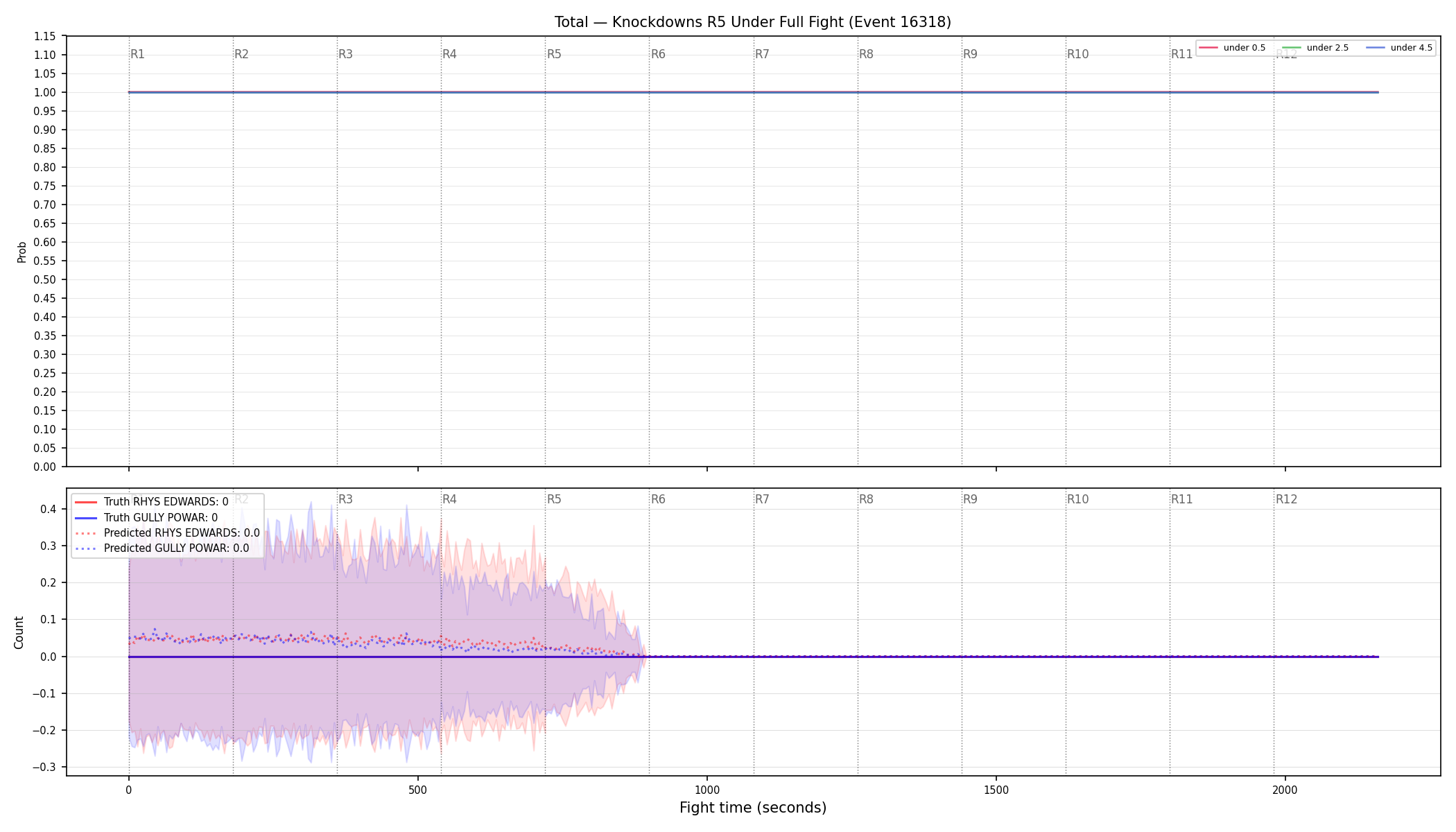Click the R6 round marker in Prob chart
Image resolution: width=1456 pixels, height=832 pixels.
pos(658,54)
